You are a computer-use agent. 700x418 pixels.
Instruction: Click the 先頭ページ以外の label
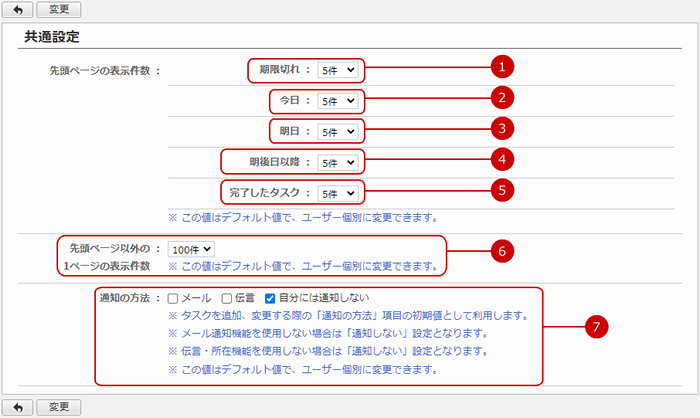(110, 248)
